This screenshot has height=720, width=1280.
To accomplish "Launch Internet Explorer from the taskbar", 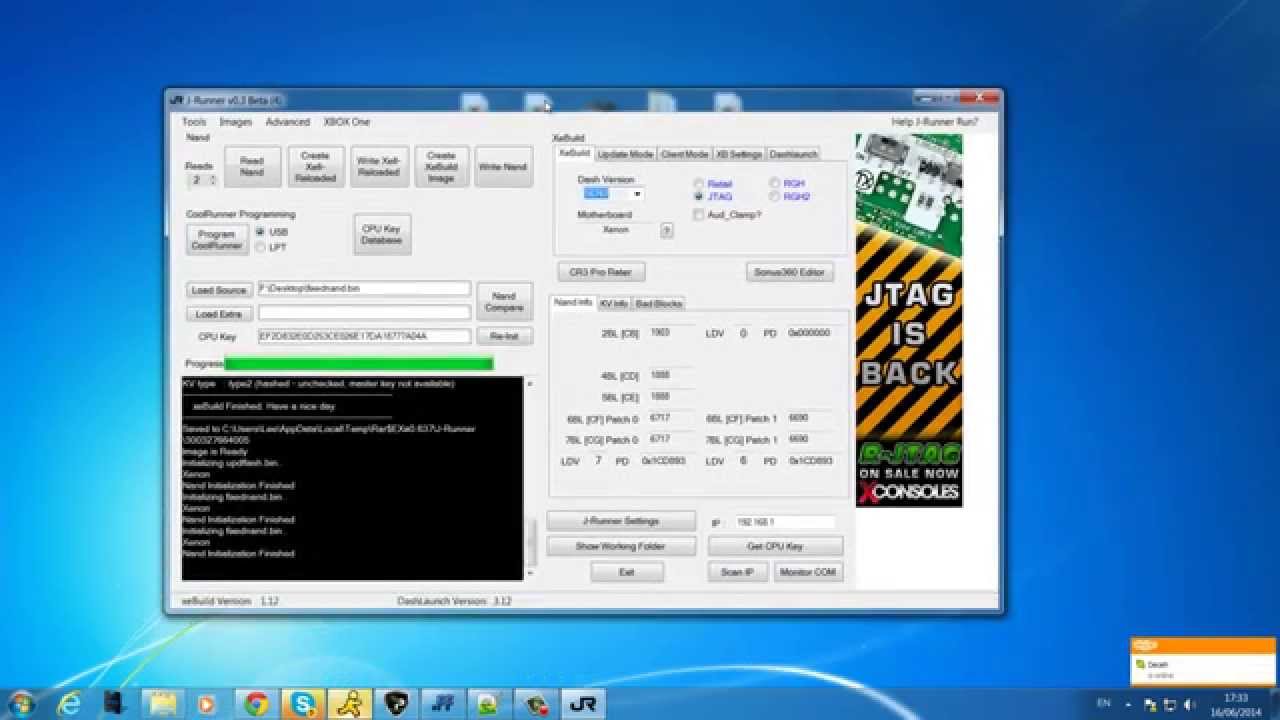I will point(69,703).
